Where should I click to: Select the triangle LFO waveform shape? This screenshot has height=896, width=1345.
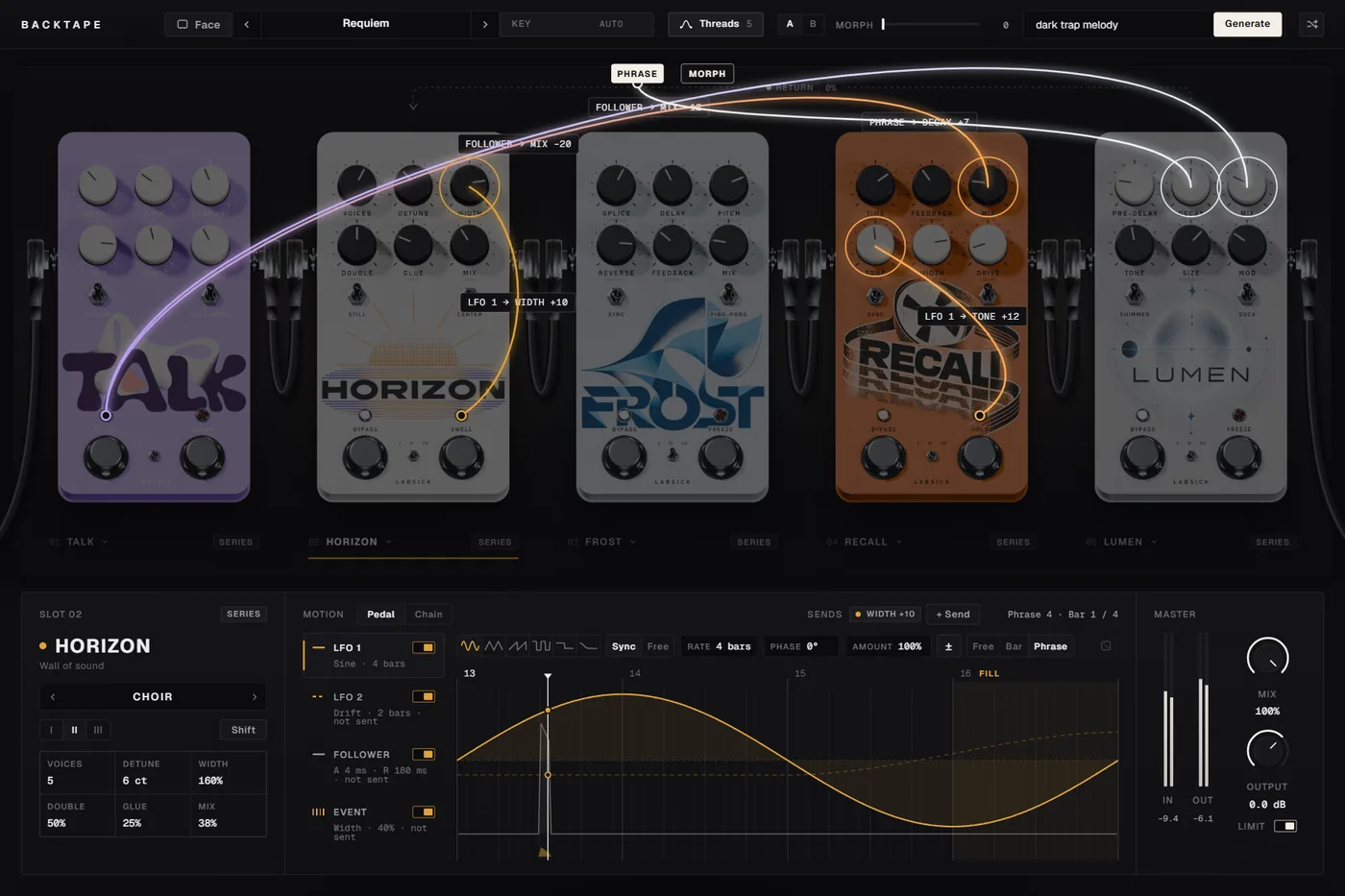click(x=494, y=646)
